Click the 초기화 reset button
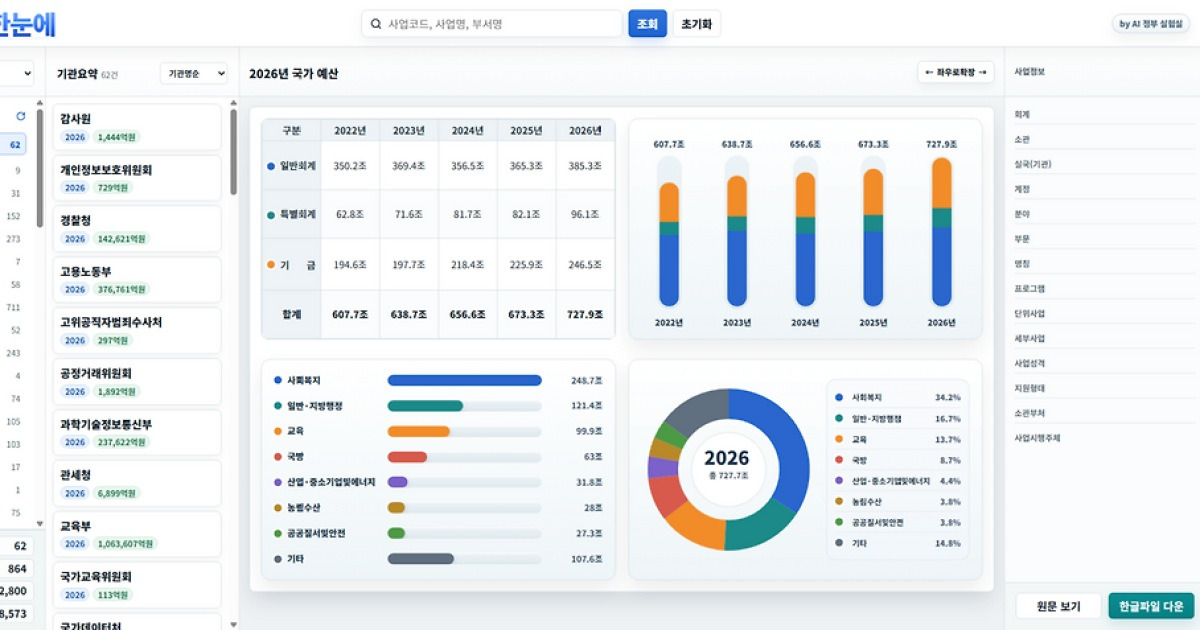The height and width of the screenshot is (630, 1200). pos(696,24)
